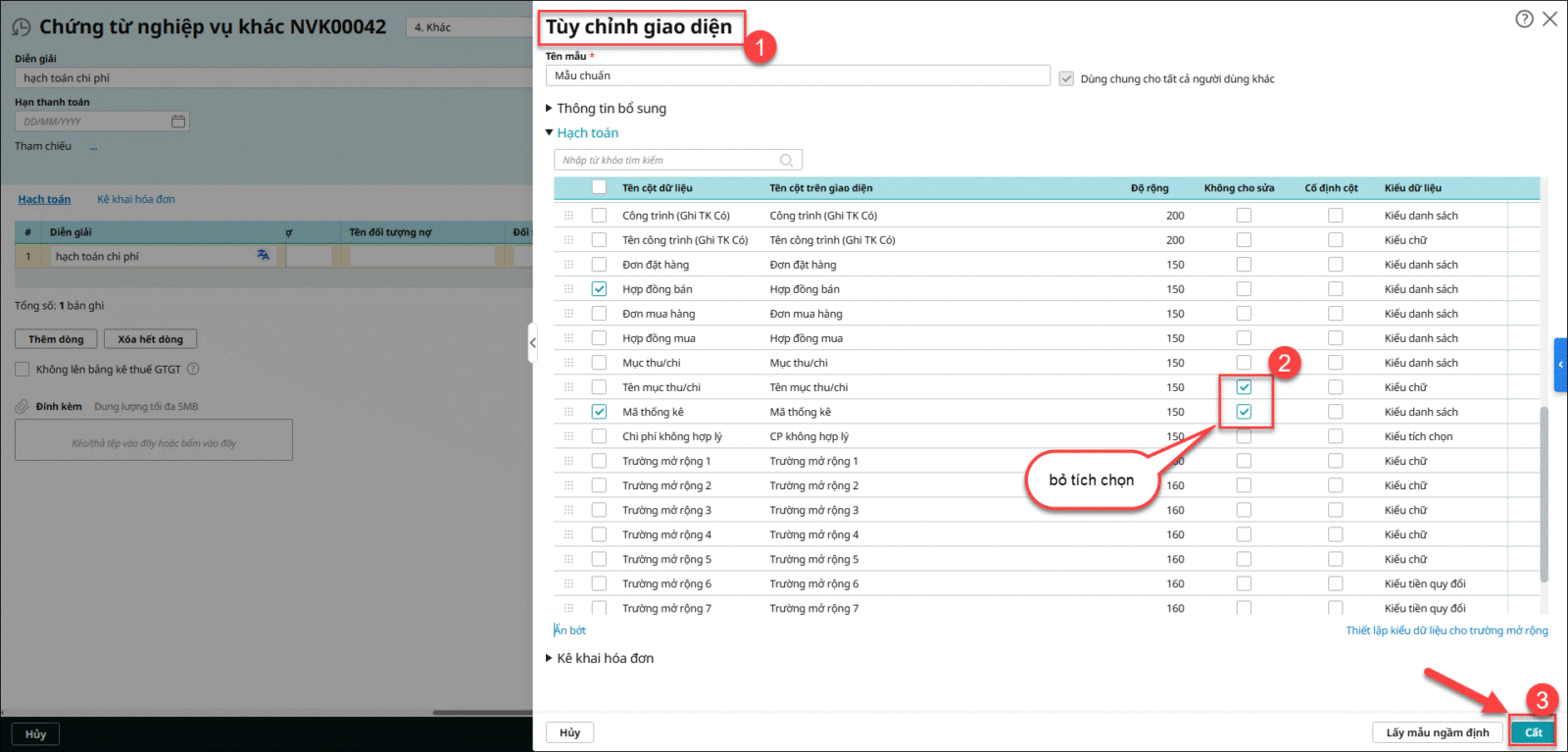Click the Cất save button
The height and width of the screenshot is (752, 1568).
point(1533,732)
